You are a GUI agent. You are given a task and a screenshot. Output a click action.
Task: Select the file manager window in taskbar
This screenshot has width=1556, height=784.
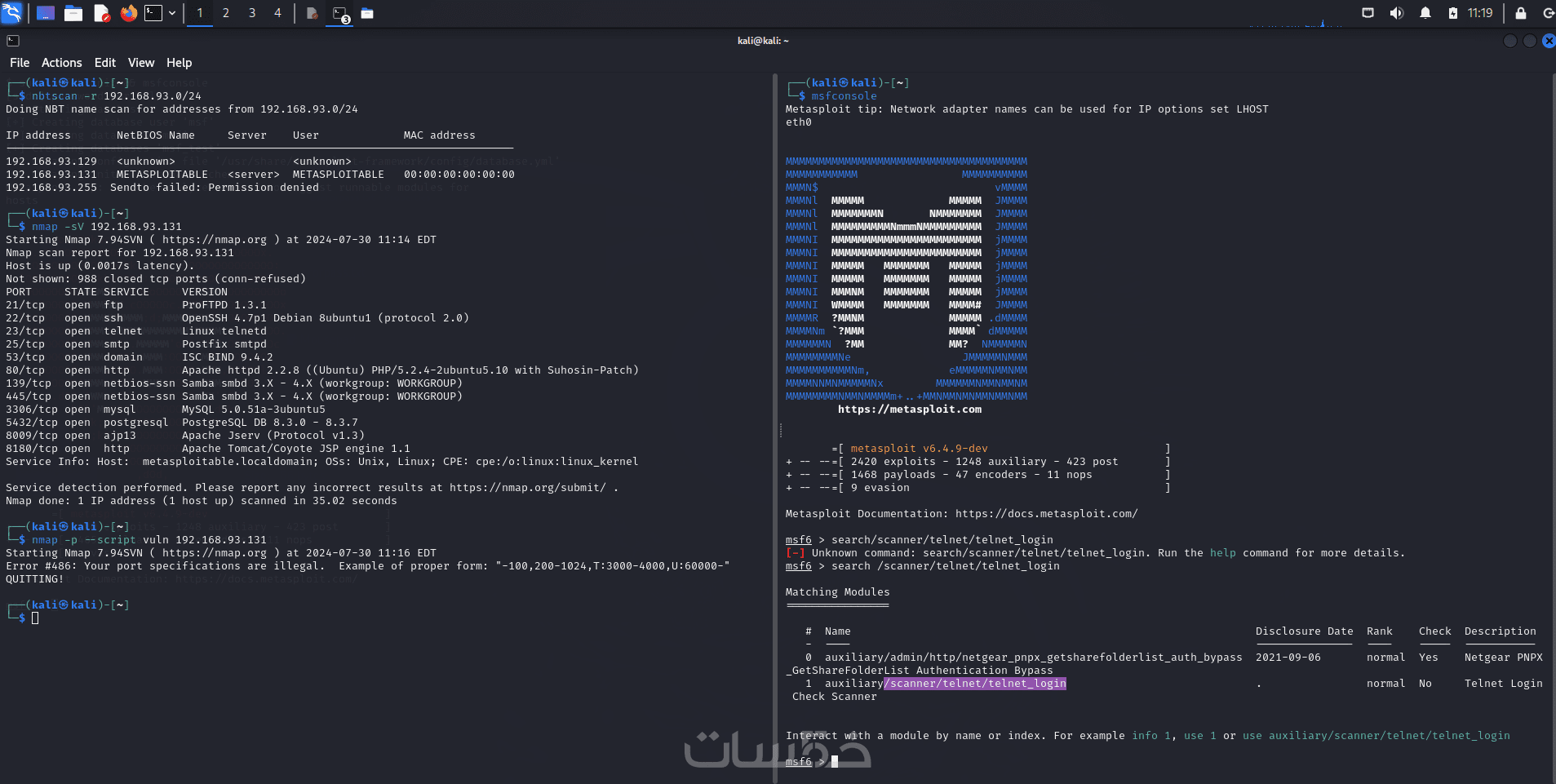click(367, 13)
